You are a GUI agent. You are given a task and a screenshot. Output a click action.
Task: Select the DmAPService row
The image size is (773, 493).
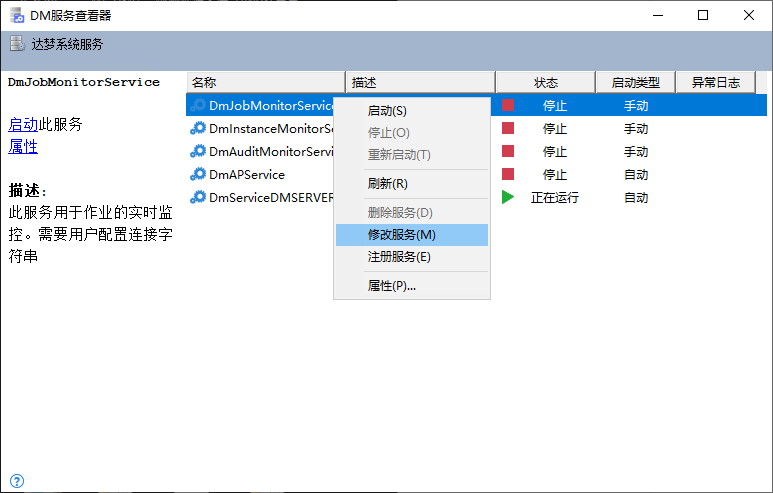tap(247, 174)
